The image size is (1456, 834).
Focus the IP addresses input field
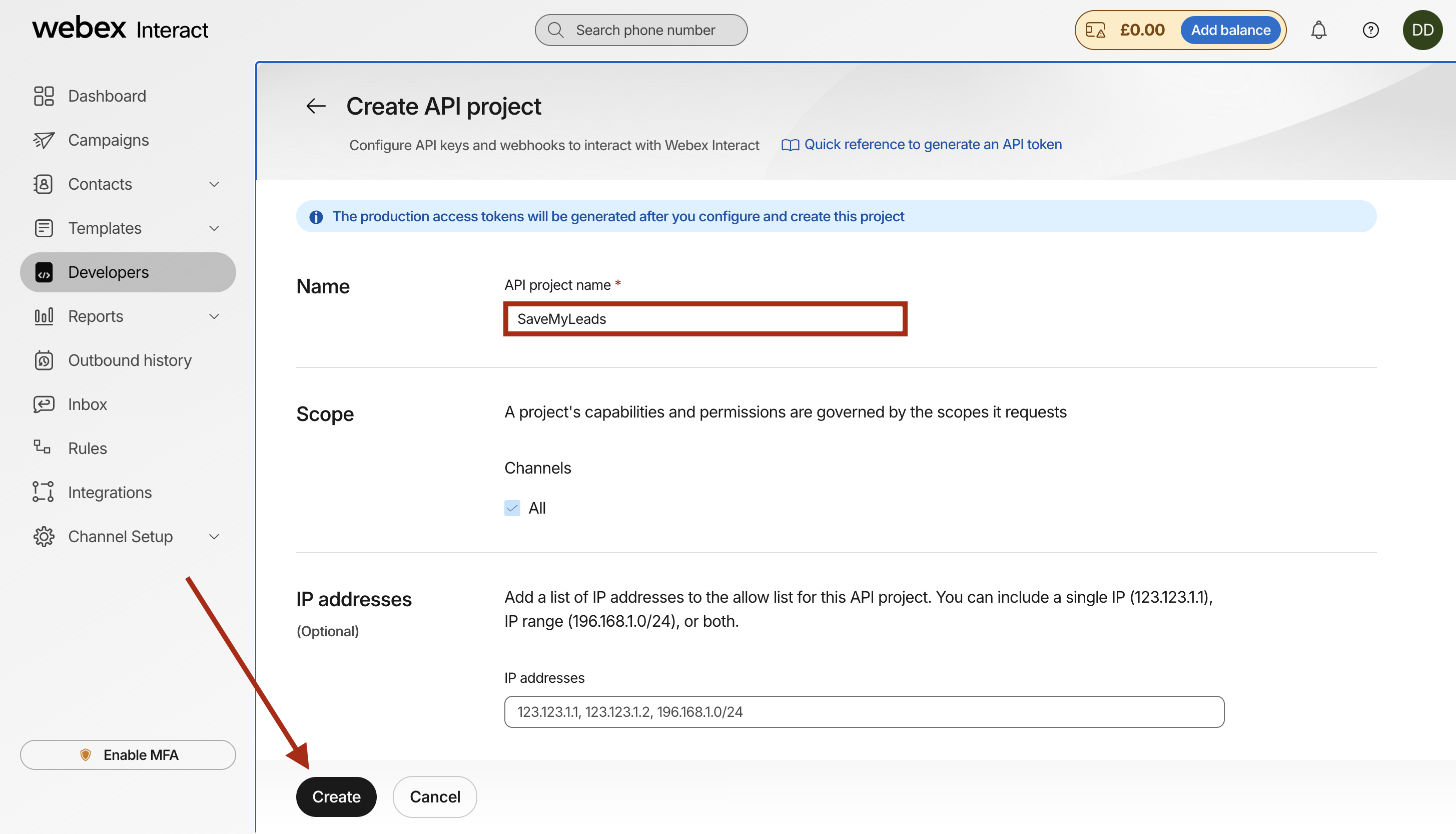click(864, 712)
